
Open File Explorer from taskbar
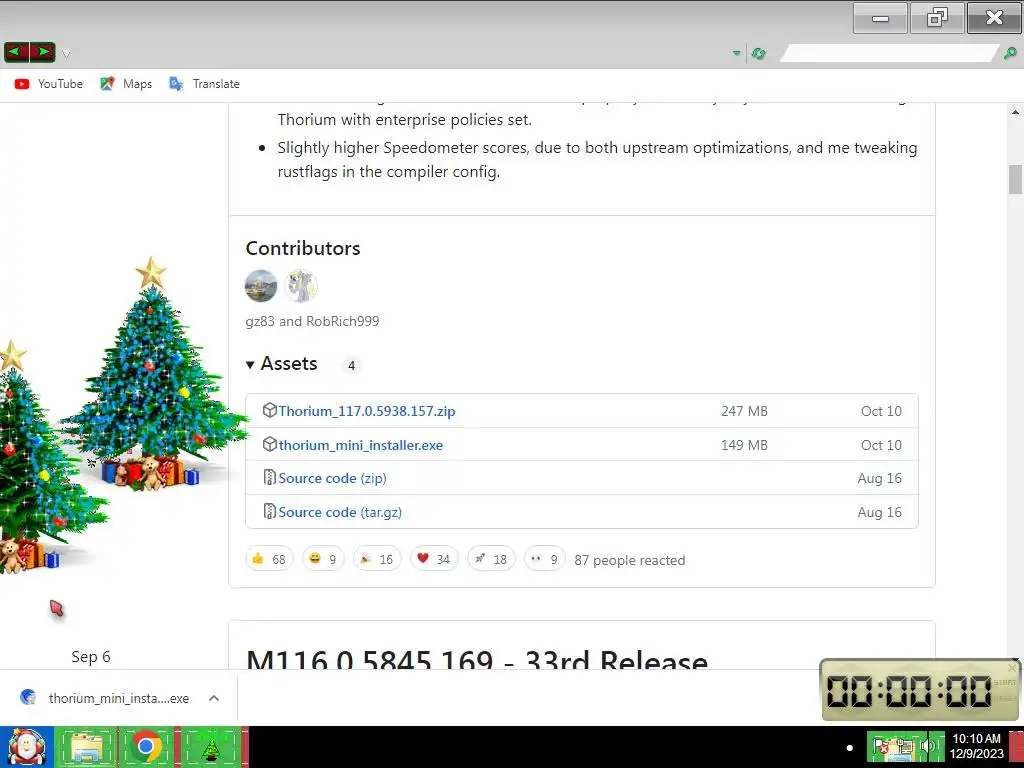[86, 747]
